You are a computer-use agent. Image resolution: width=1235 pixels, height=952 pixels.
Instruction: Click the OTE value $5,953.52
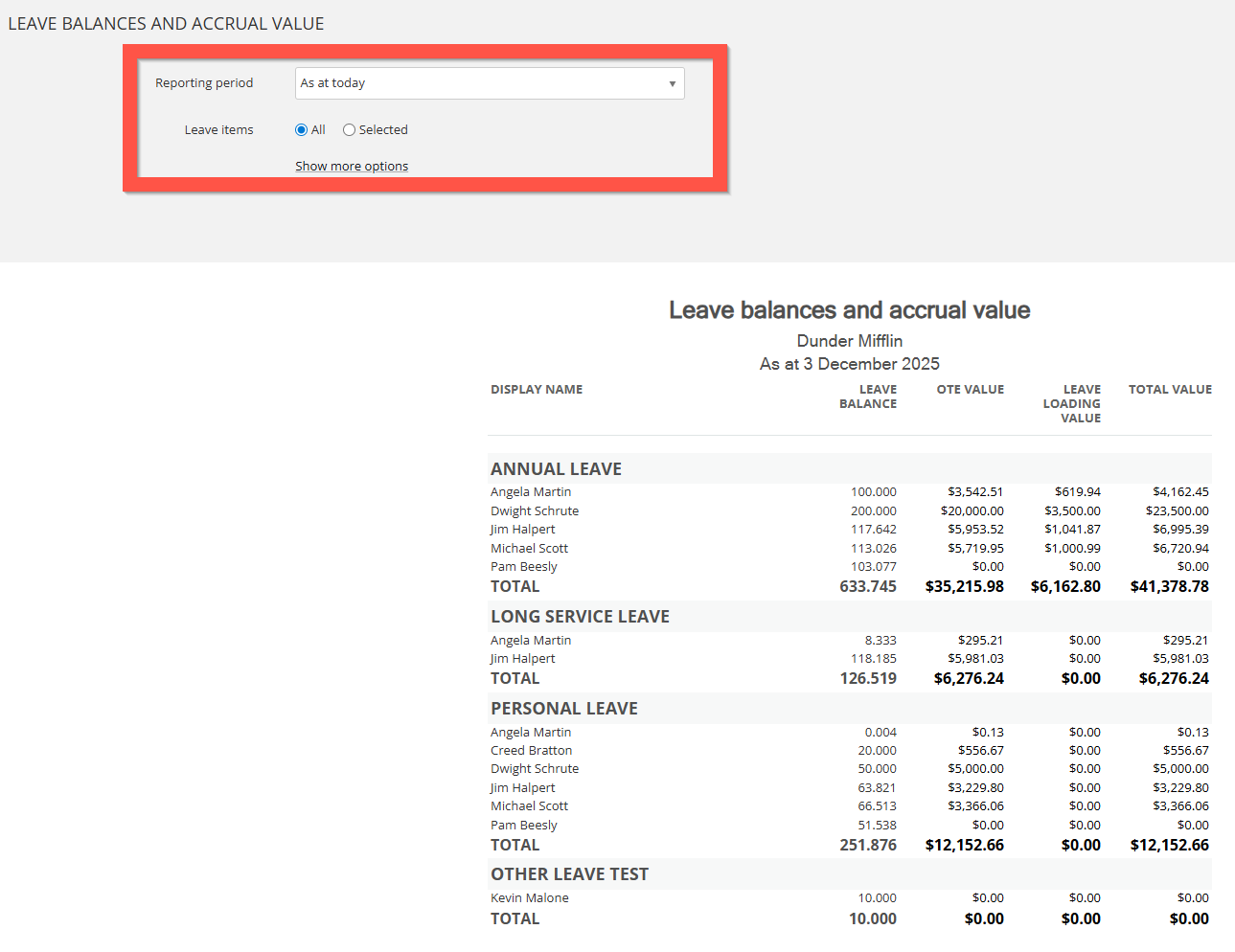(x=975, y=530)
